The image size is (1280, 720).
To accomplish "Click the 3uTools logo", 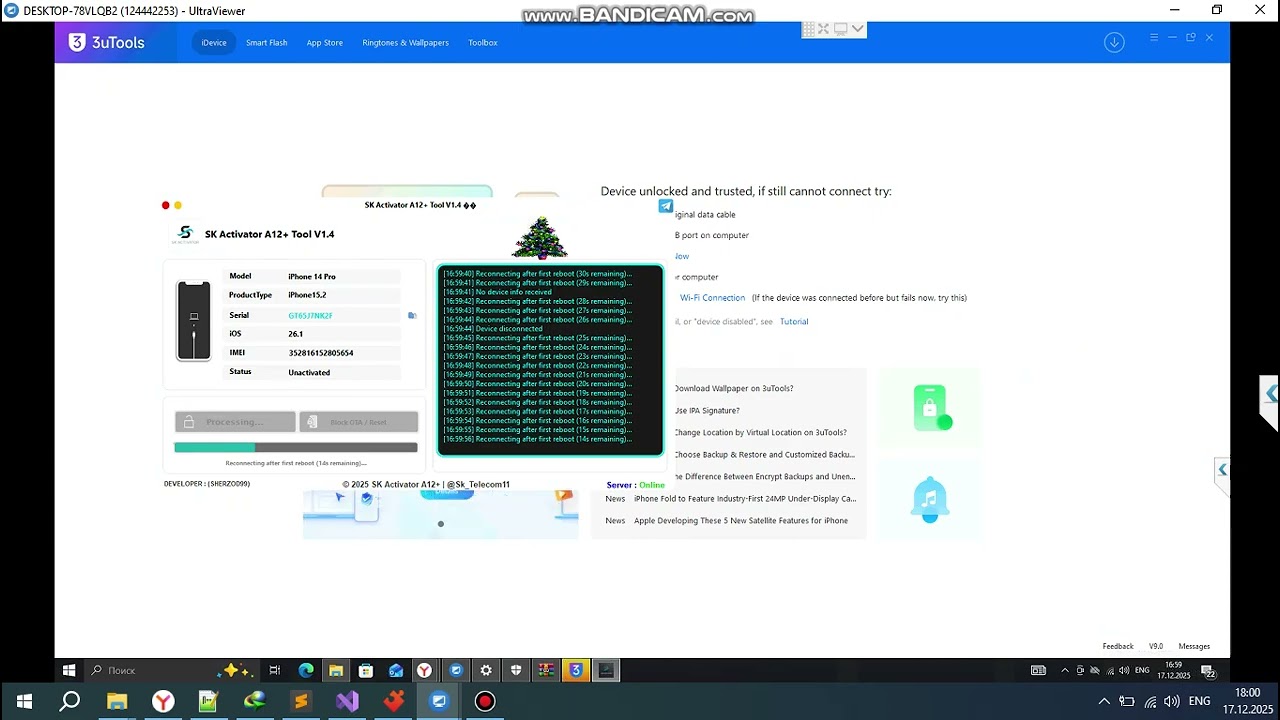I will [106, 42].
